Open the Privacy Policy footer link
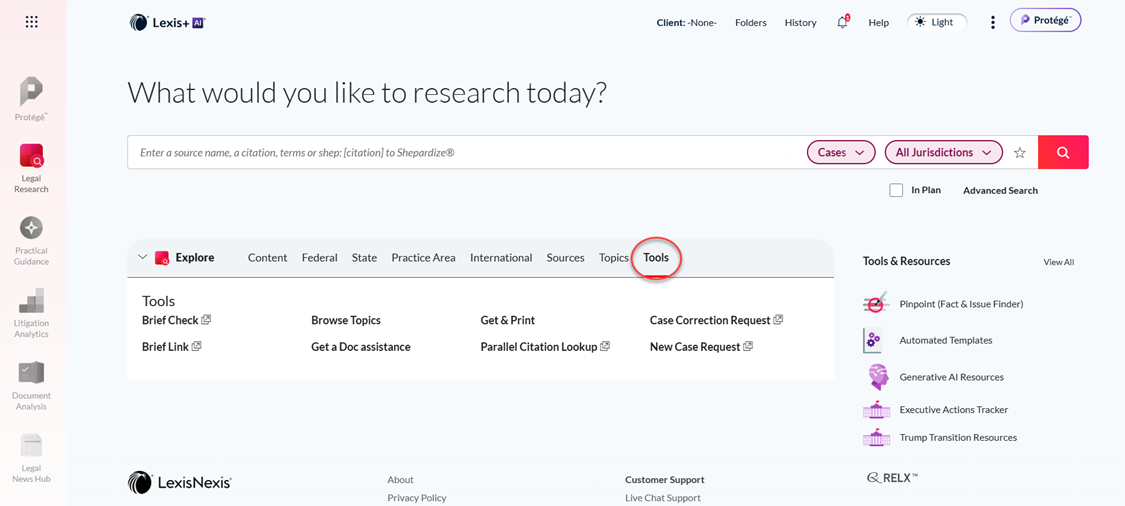This screenshot has width=1125, height=506. coord(417,497)
